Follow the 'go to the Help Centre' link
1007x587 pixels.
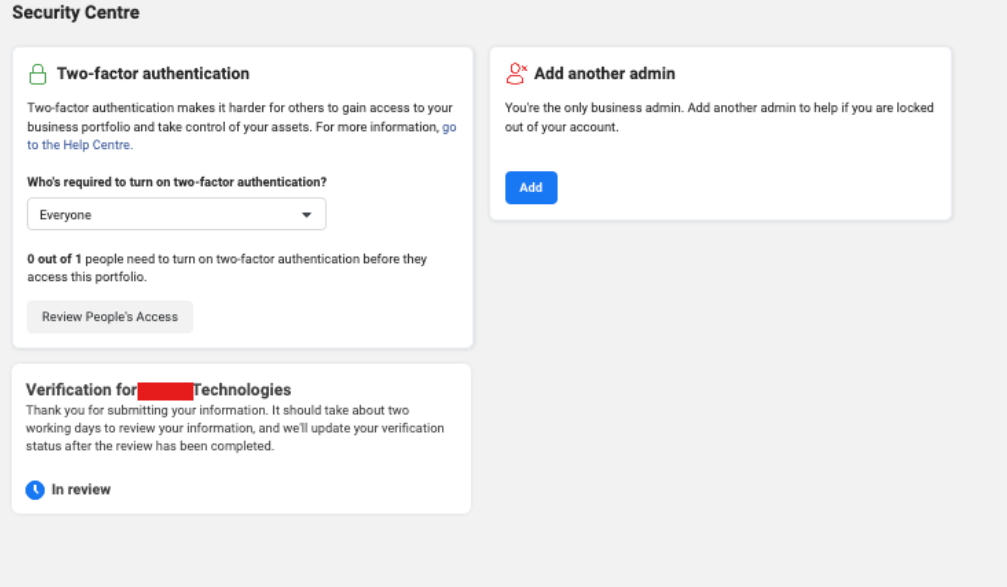[x=80, y=145]
